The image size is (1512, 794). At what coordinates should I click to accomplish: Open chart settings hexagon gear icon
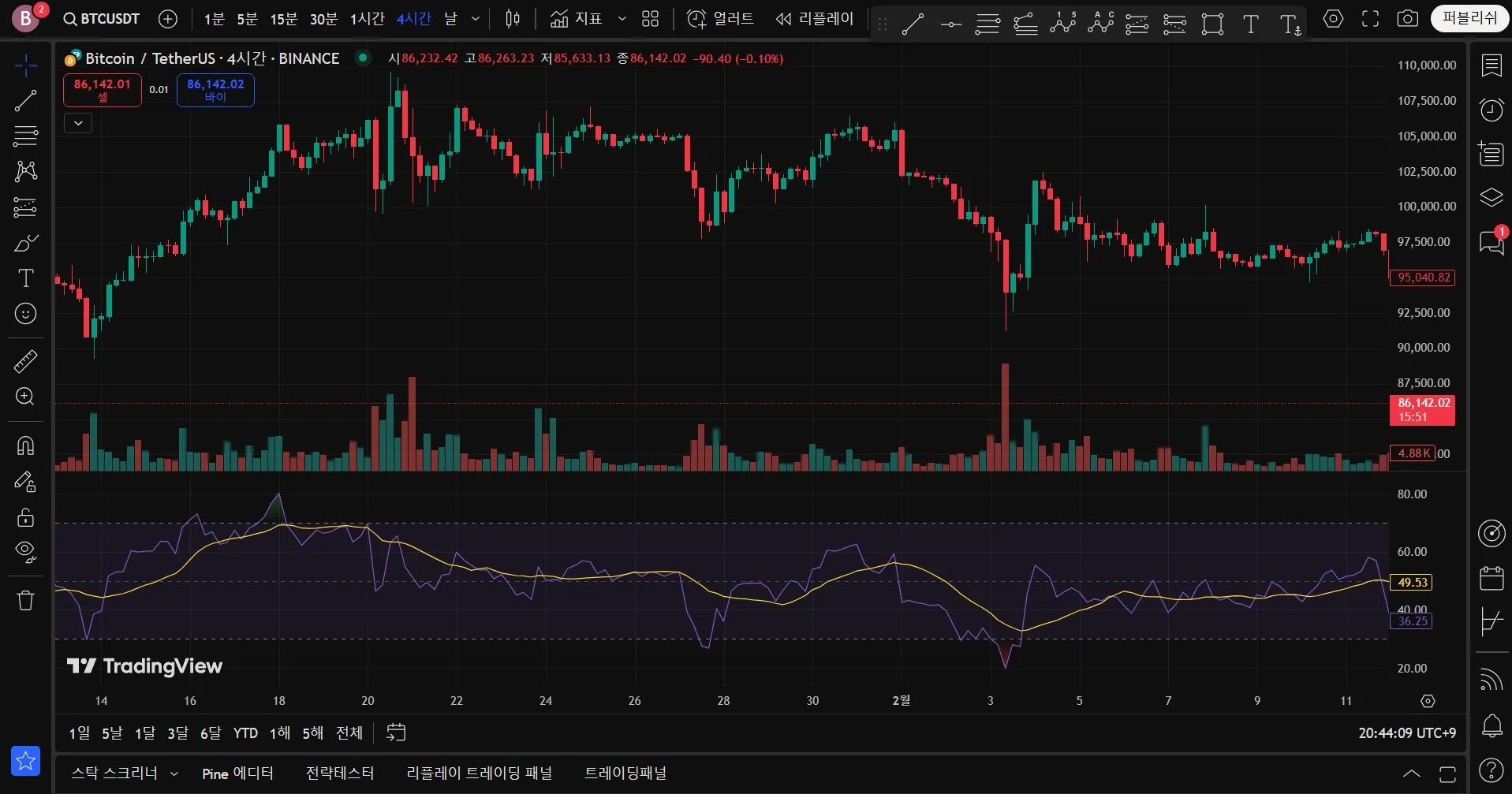coord(1333,19)
